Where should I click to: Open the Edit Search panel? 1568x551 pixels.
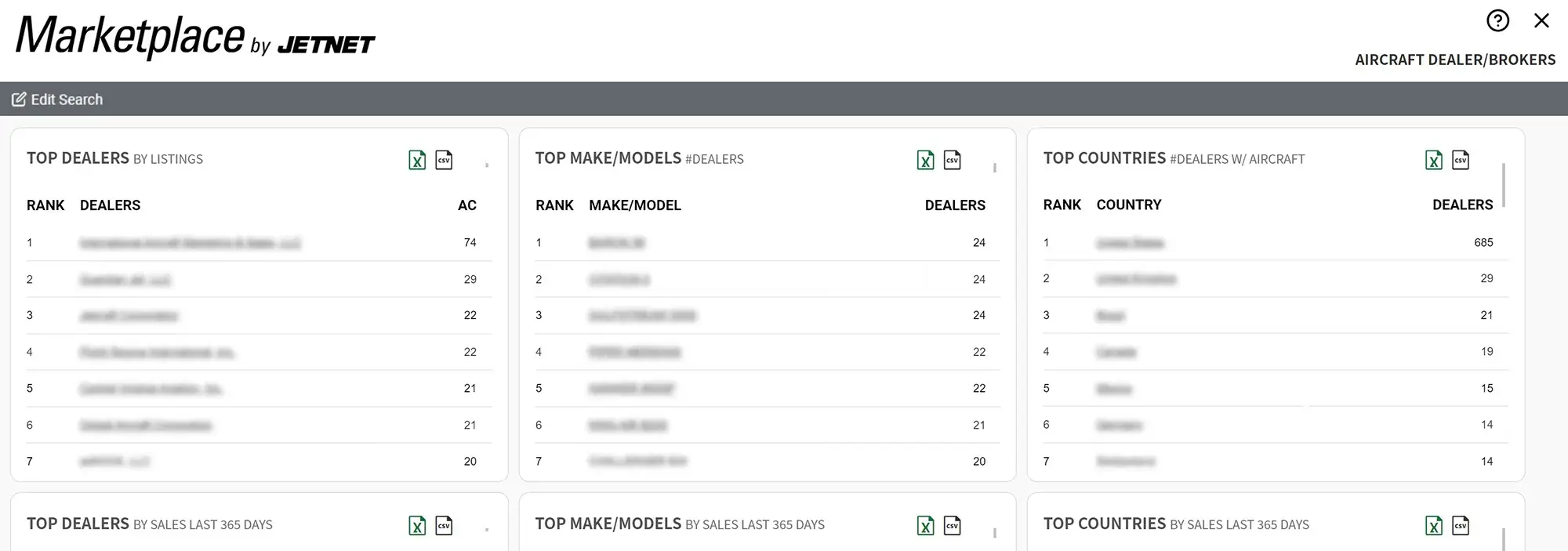(67, 100)
